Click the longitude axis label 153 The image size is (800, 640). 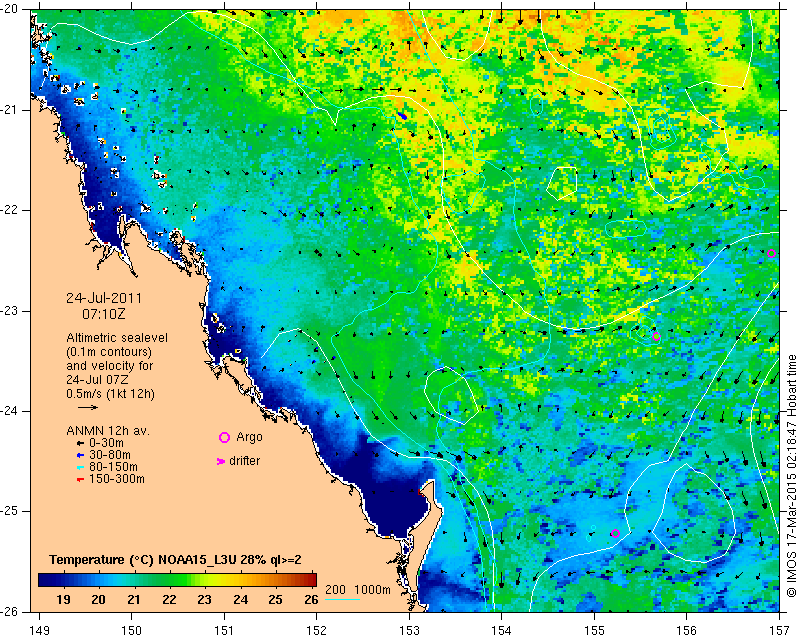click(x=409, y=631)
